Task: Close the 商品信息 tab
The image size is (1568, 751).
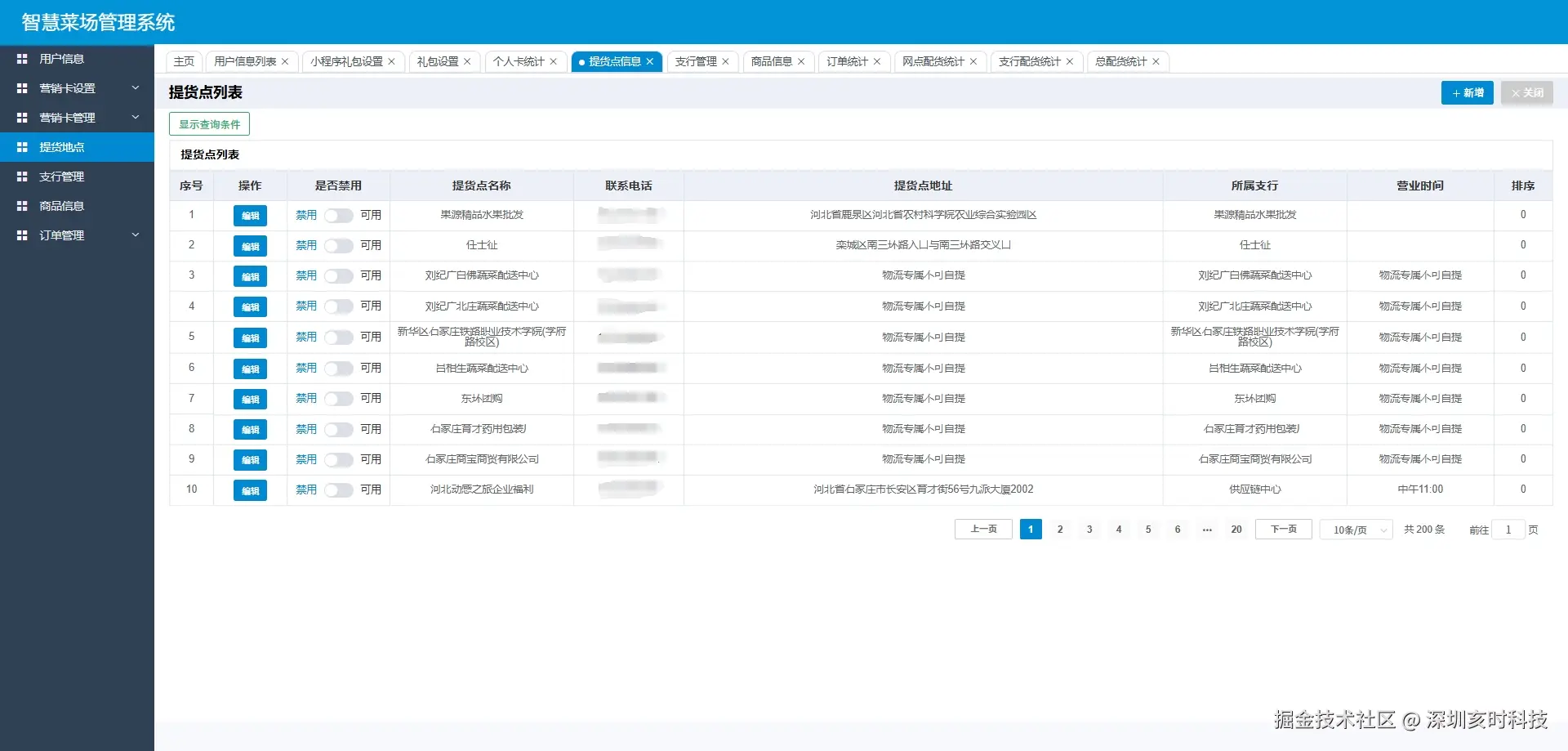Action: click(x=801, y=61)
